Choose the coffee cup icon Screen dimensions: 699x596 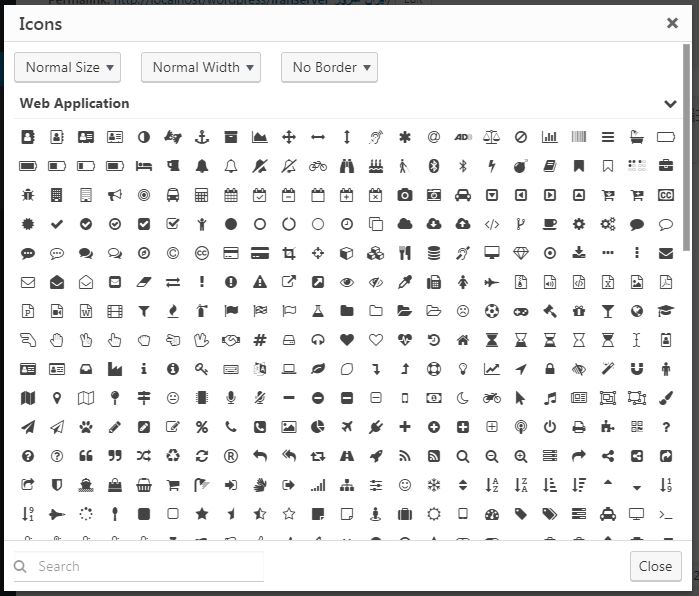[x=550, y=224]
